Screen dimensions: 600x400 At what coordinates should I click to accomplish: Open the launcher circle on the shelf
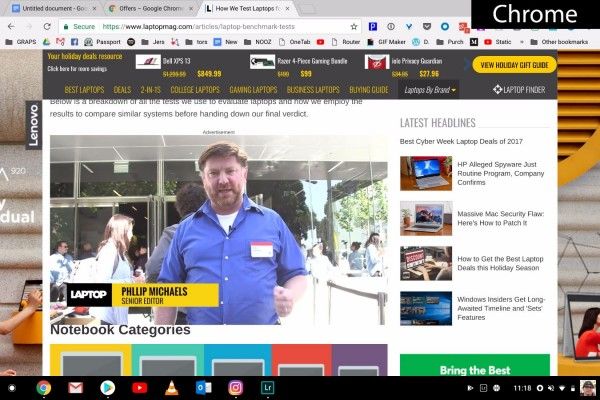coord(12,388)
